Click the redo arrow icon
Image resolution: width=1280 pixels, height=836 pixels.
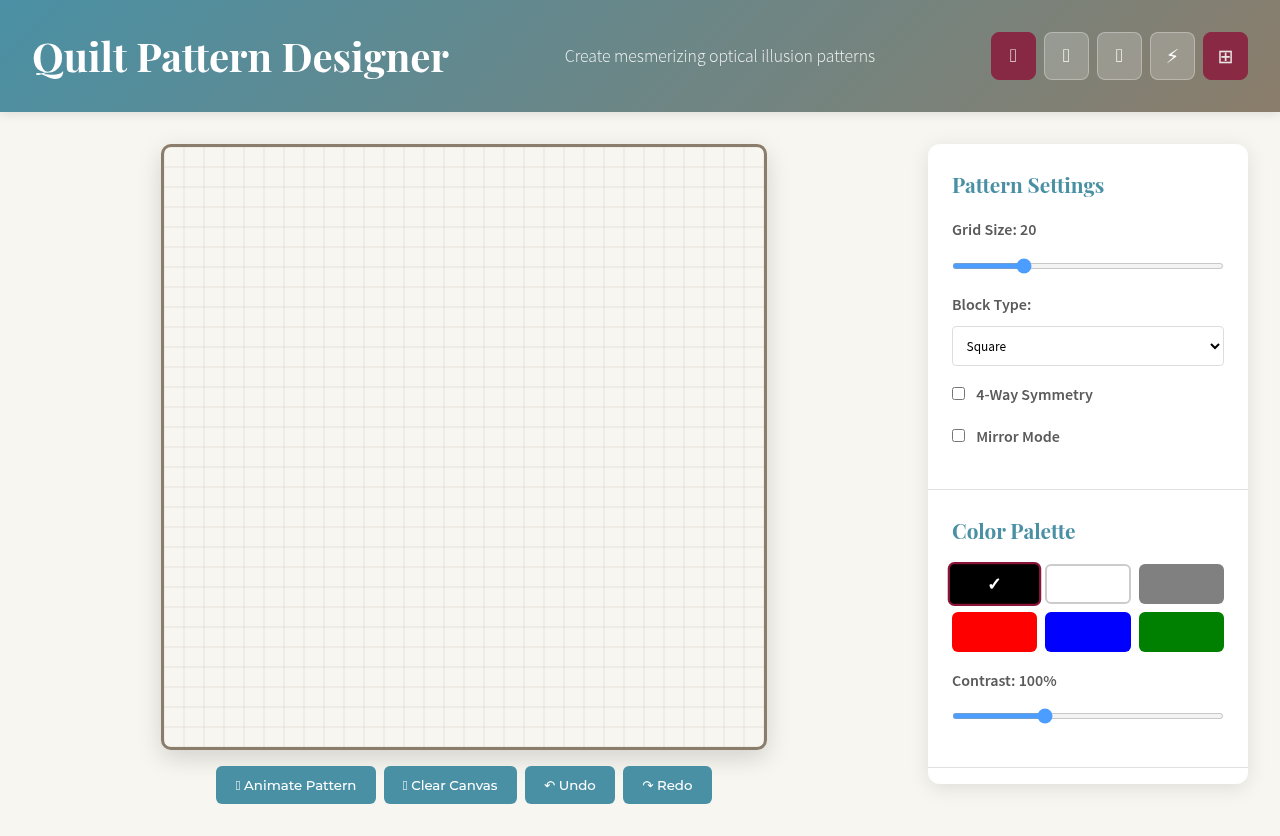click(646, 785)
